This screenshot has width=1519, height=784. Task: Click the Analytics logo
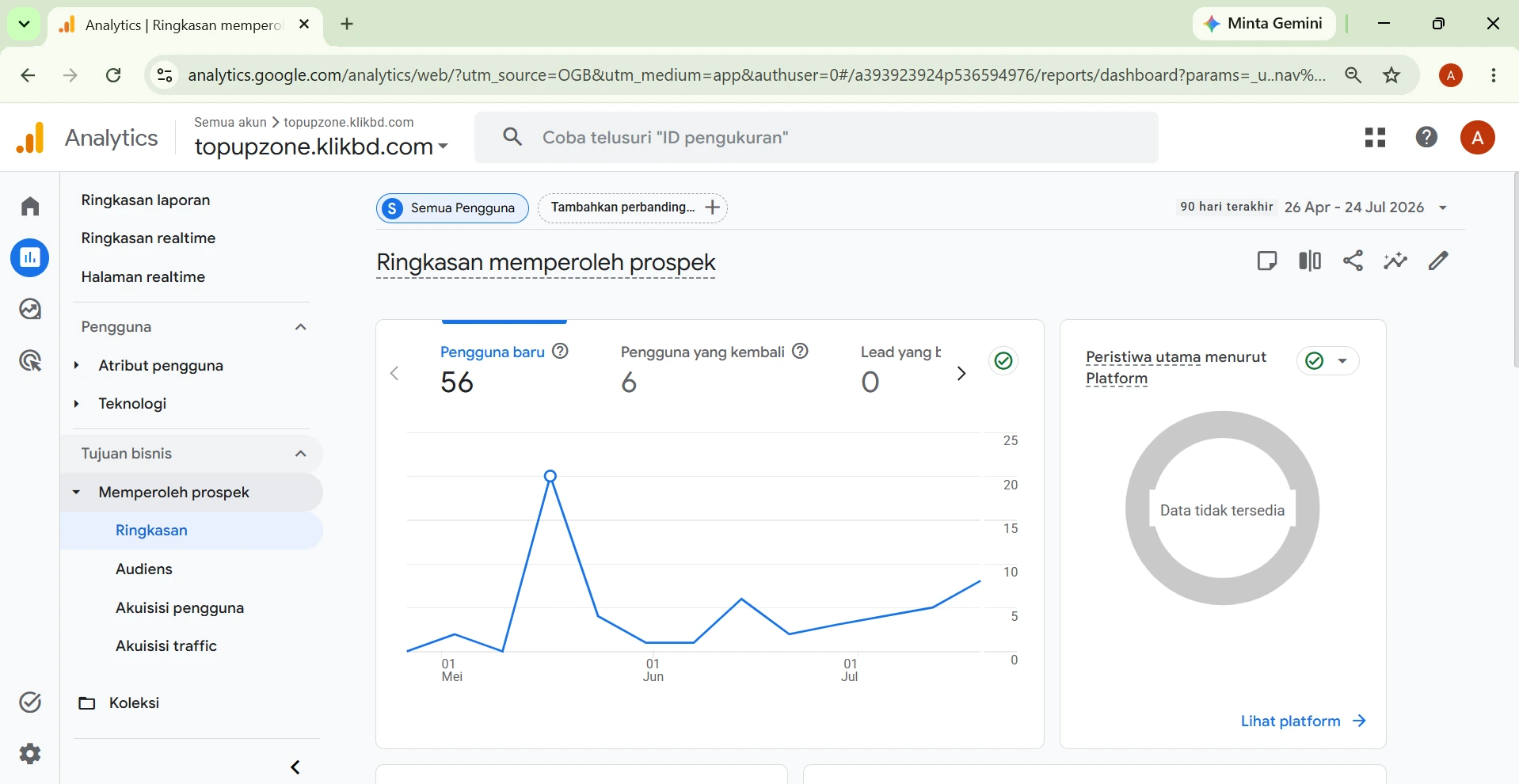(87, 138)
